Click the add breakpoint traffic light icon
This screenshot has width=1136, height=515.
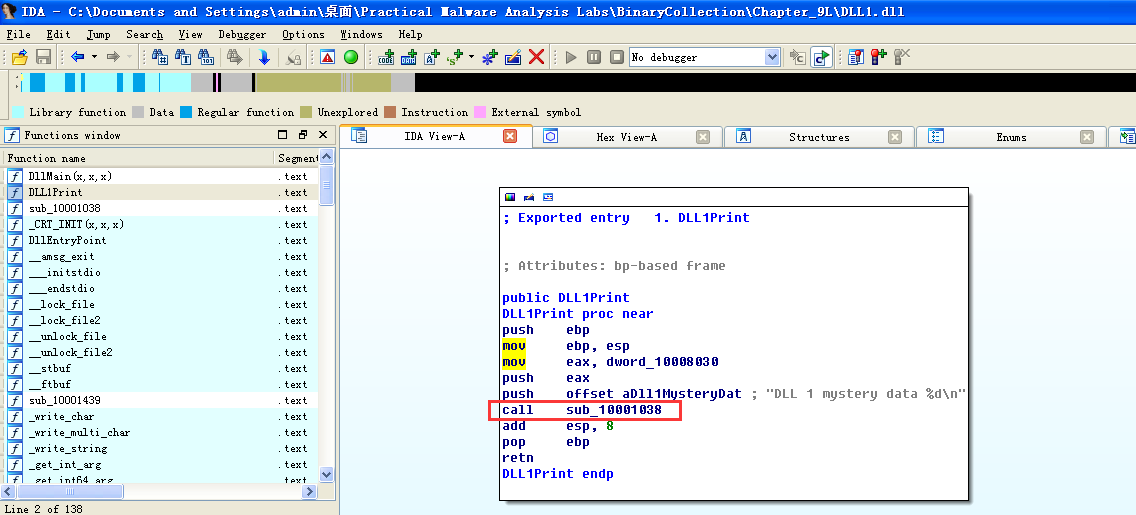coord(879,56)
